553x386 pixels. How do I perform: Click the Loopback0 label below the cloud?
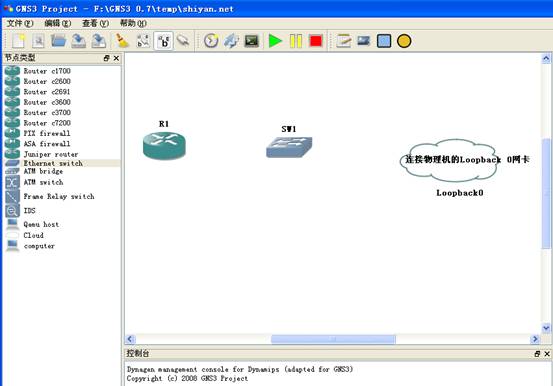pos(460,193)
